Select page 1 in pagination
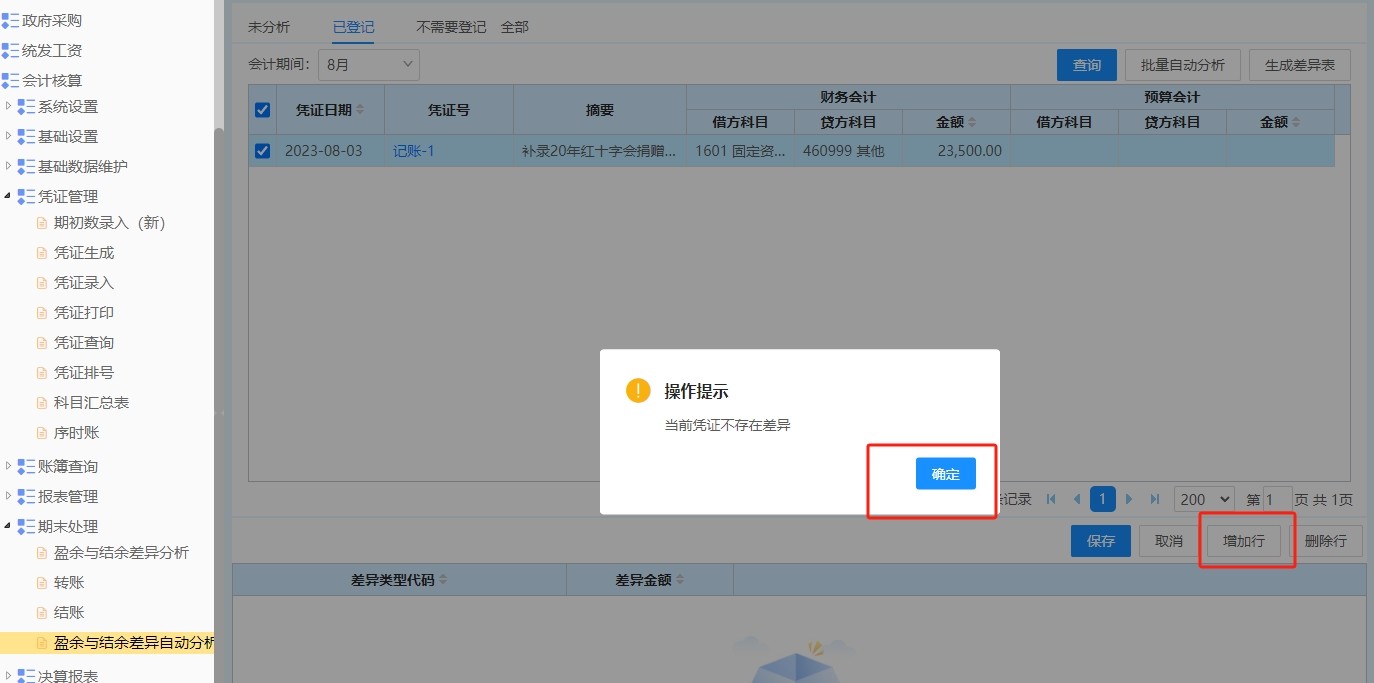This screenshot has width=1374, height=683. pyautogui.click(x=1103, y=498)
